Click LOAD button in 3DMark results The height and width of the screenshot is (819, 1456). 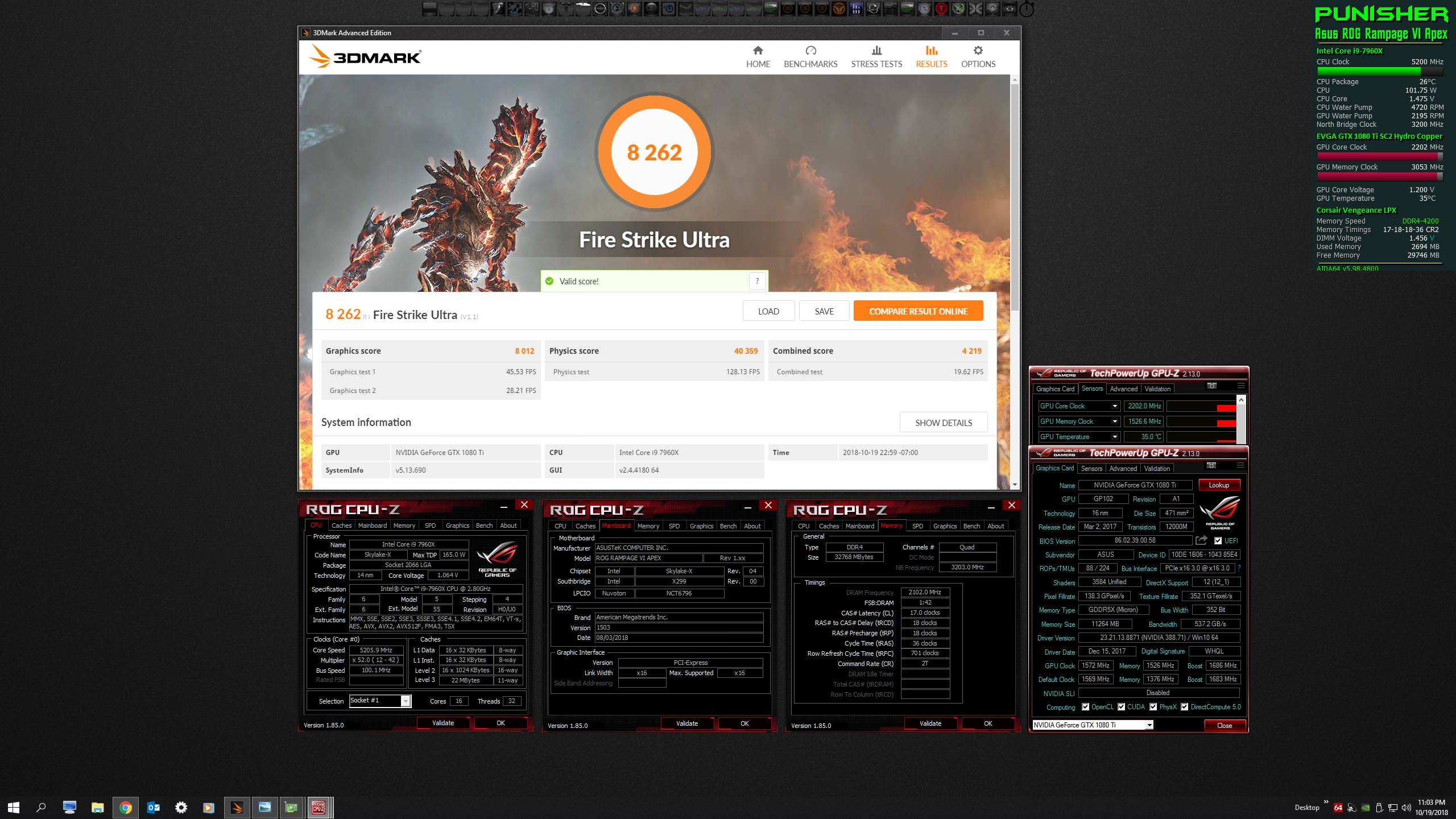[768, 311]
